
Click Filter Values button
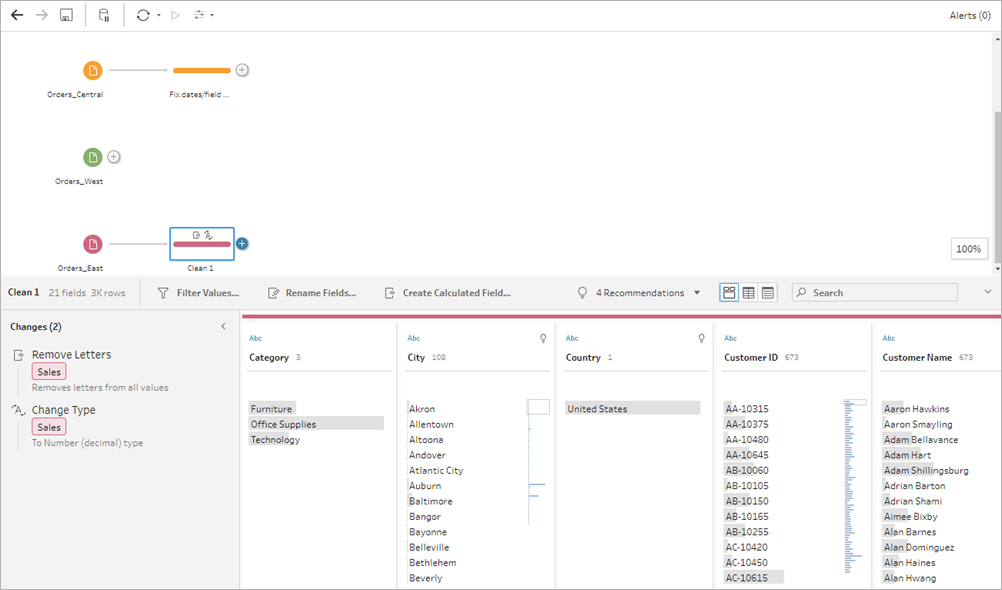coord(199,293)
